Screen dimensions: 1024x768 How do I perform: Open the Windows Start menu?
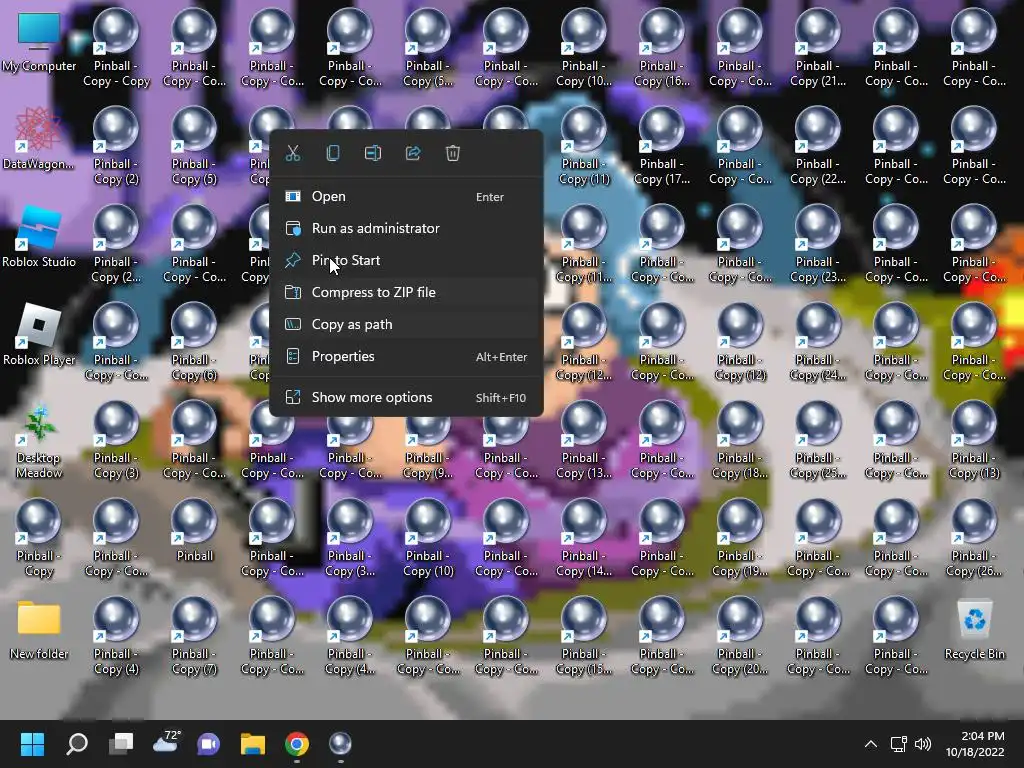click(x=32, y=744)
